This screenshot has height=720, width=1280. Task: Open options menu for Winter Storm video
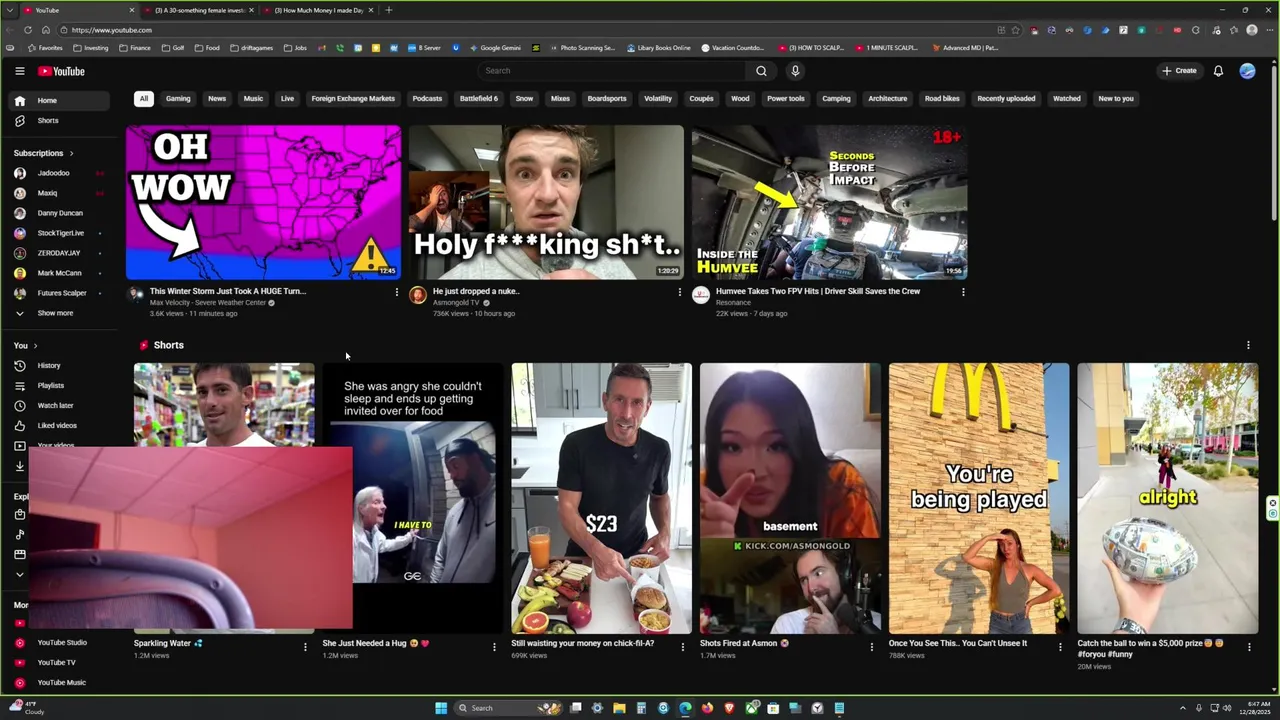coord(396,292)
